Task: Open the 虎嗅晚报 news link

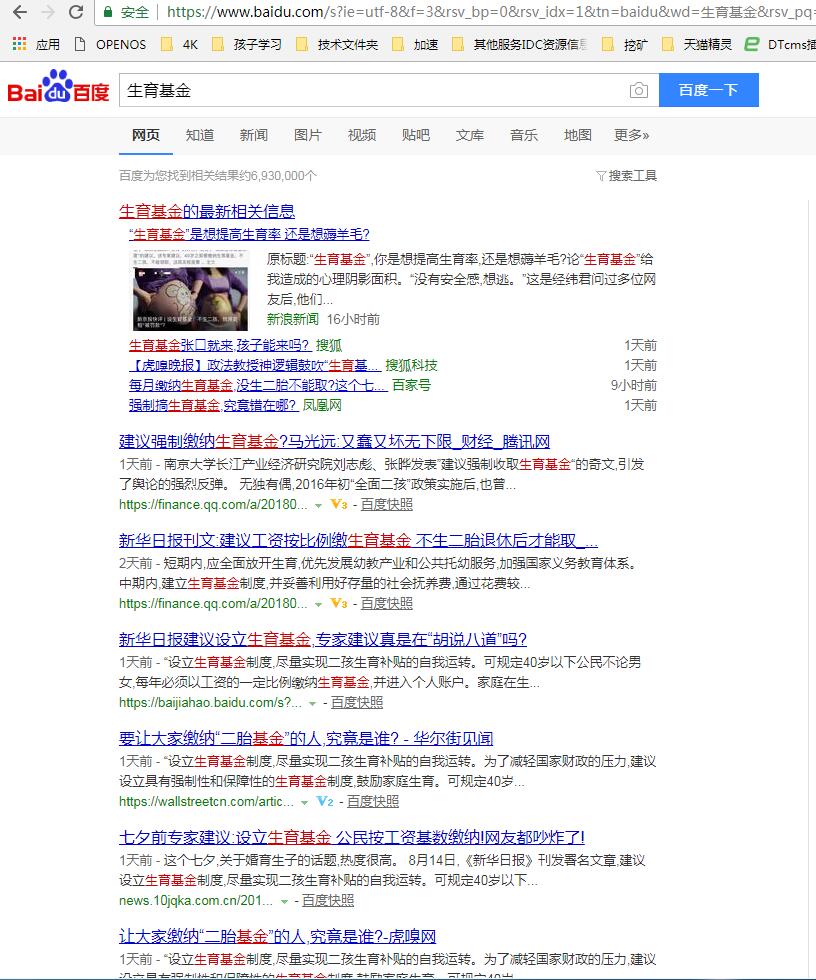Action: [254, 365]
